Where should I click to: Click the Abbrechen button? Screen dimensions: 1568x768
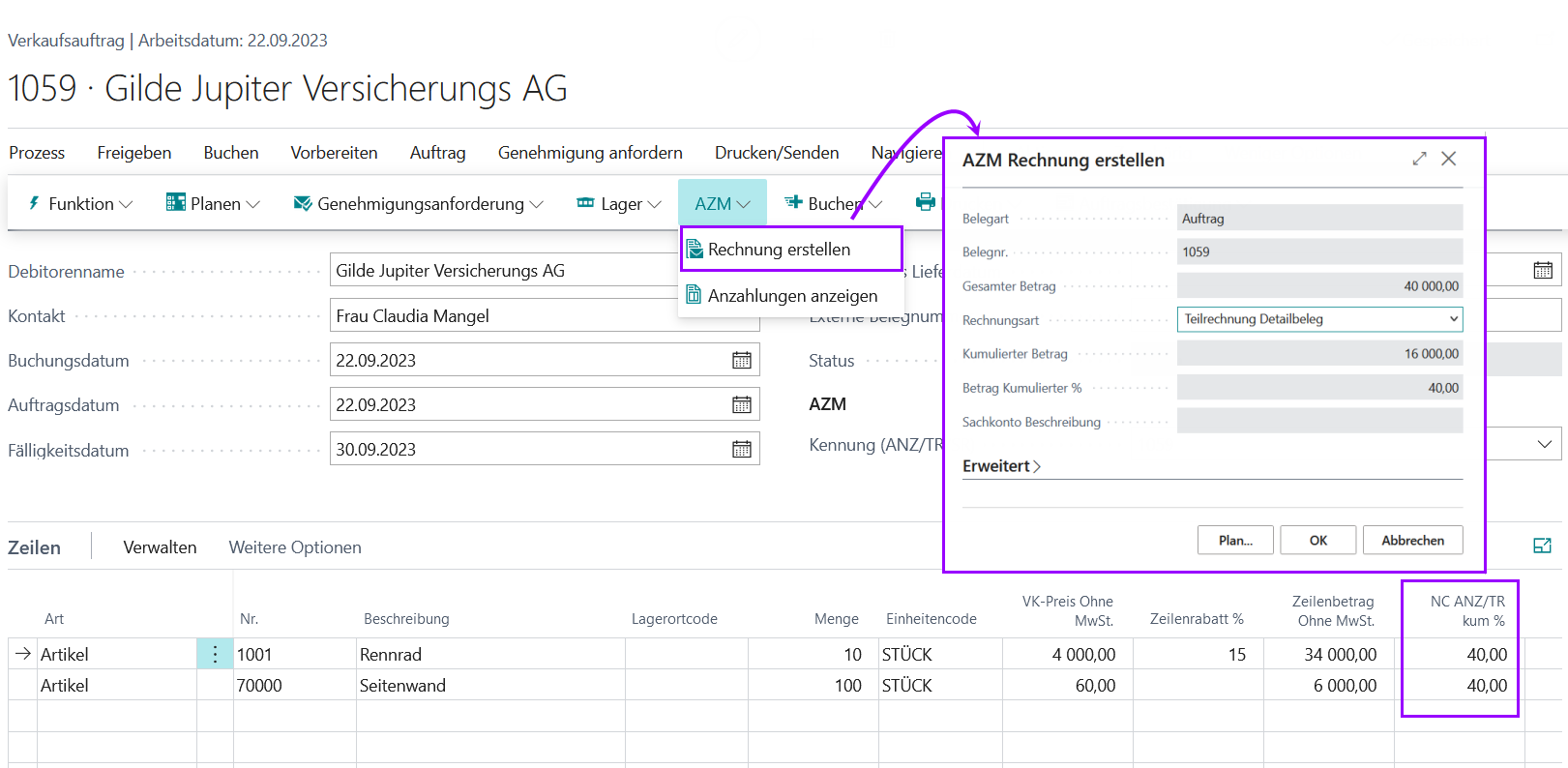[1412, 540]
